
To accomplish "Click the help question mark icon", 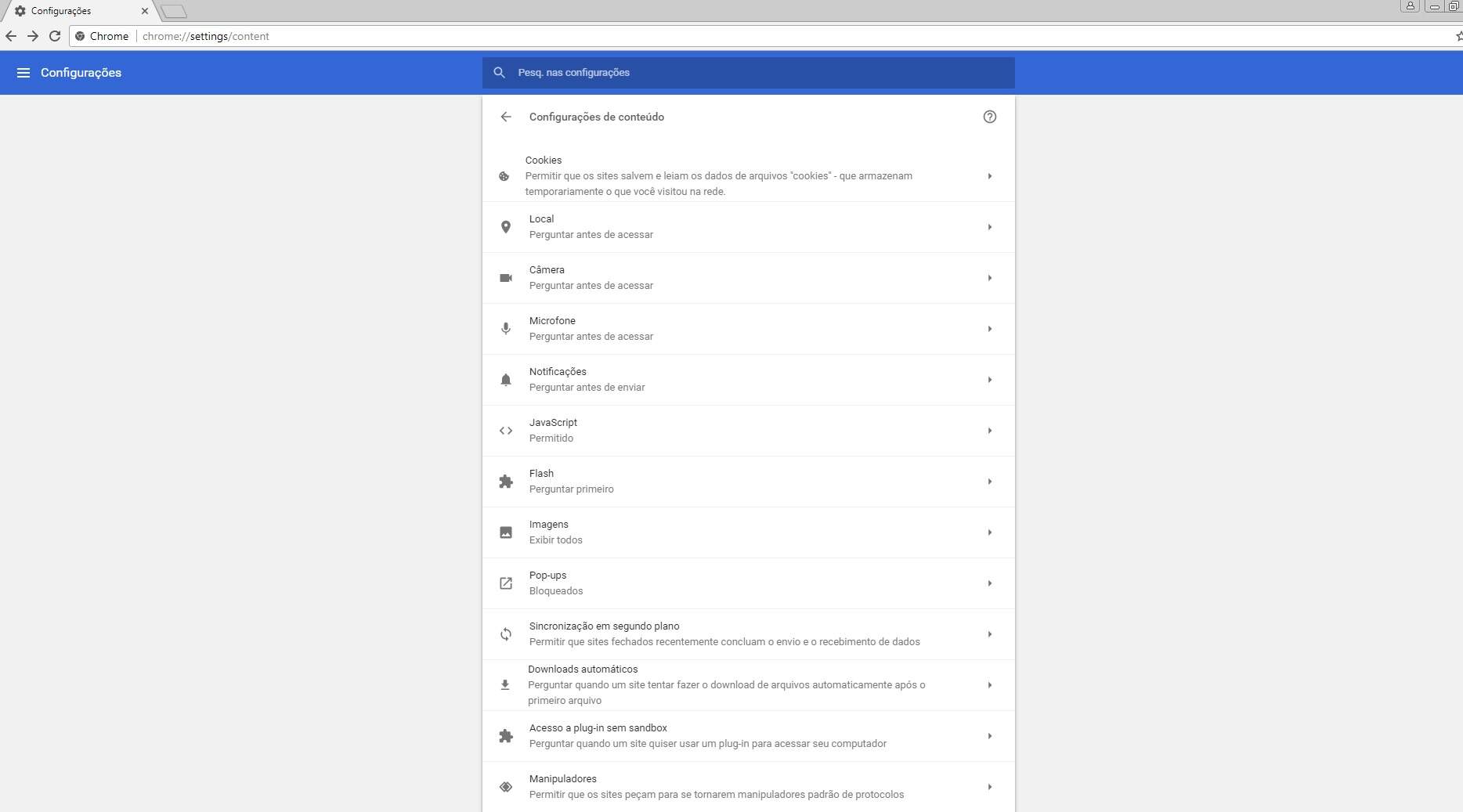I will [989, 117].
